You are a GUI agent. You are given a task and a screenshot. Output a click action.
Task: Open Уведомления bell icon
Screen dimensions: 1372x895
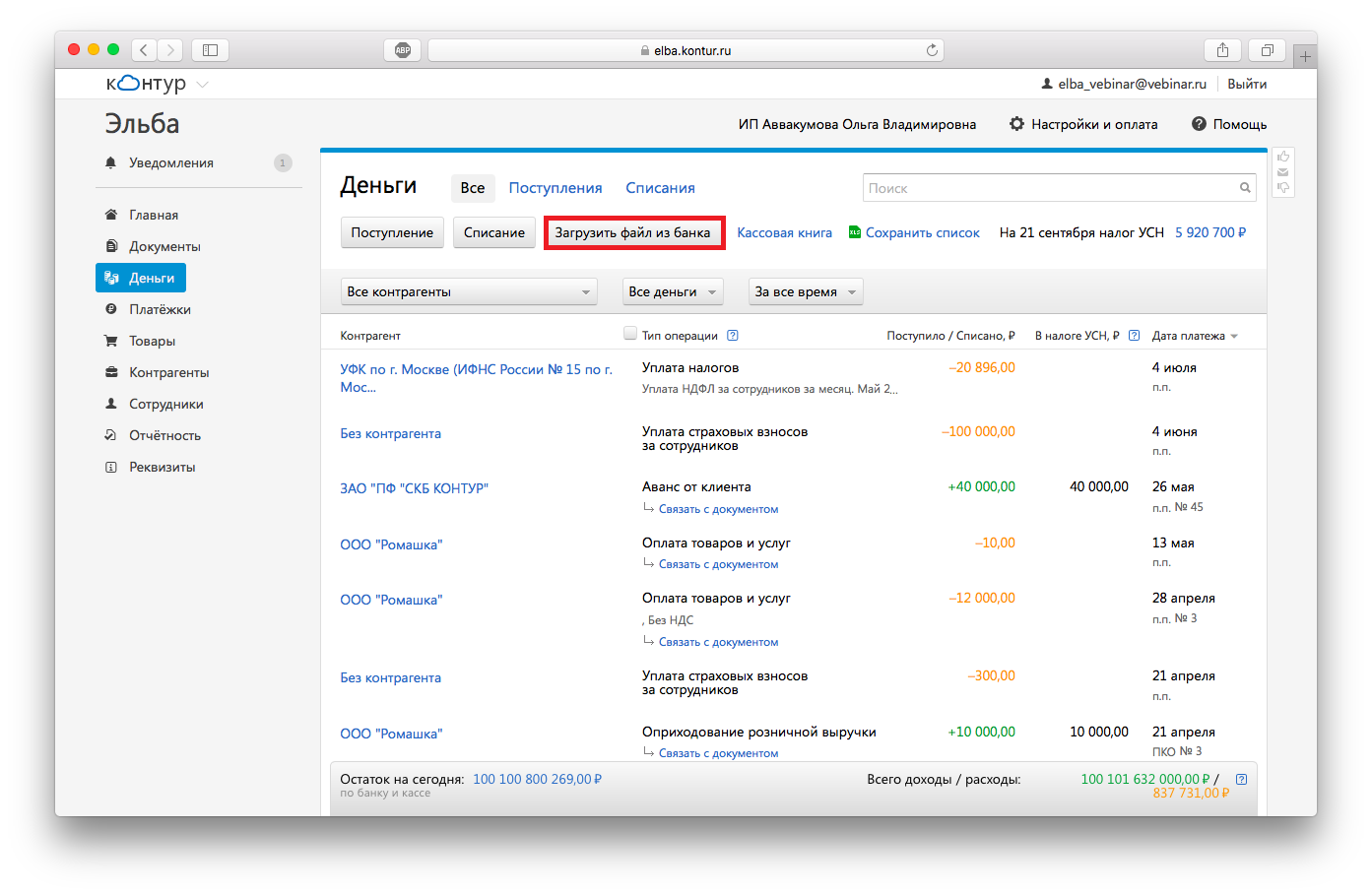click(110, 162)
